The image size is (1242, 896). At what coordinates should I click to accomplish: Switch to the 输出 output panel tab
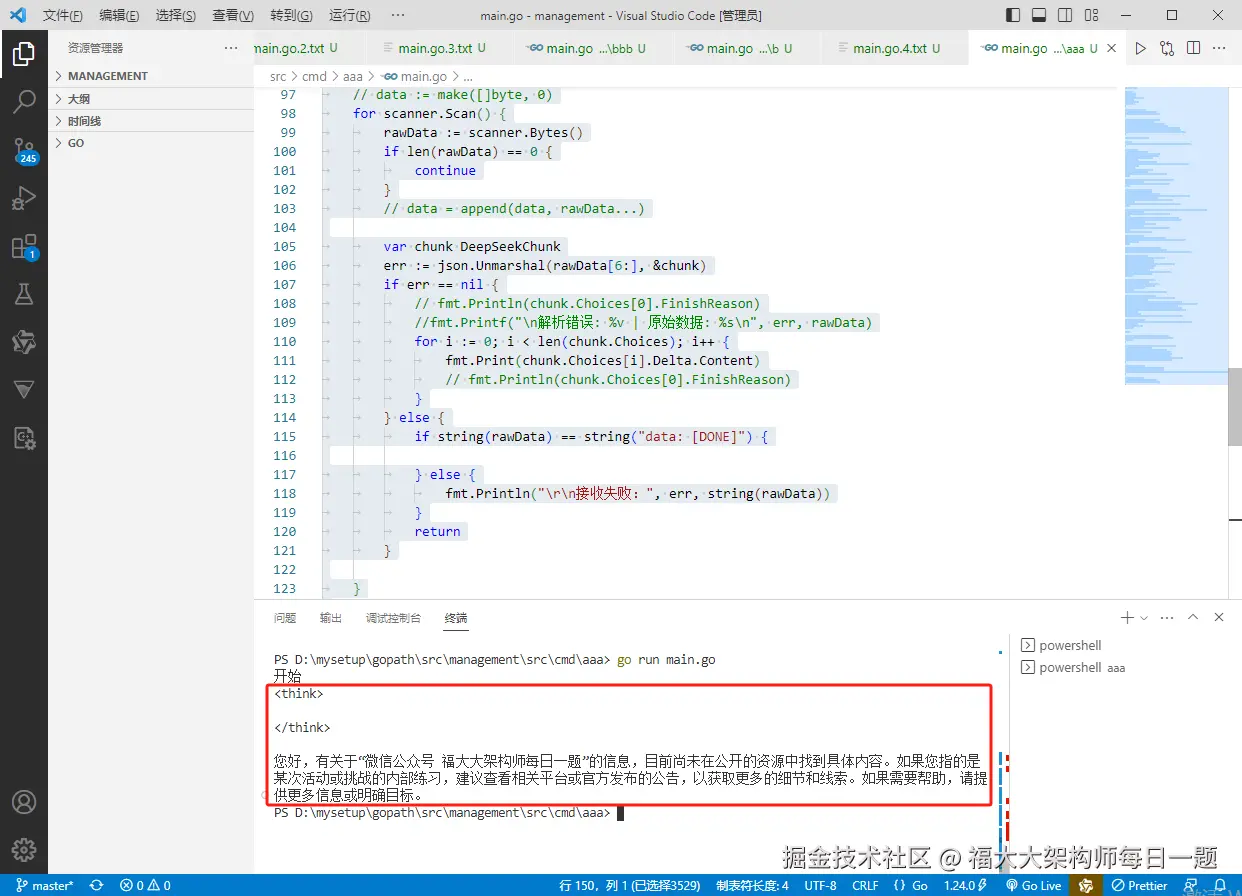[x=331, y=618]
